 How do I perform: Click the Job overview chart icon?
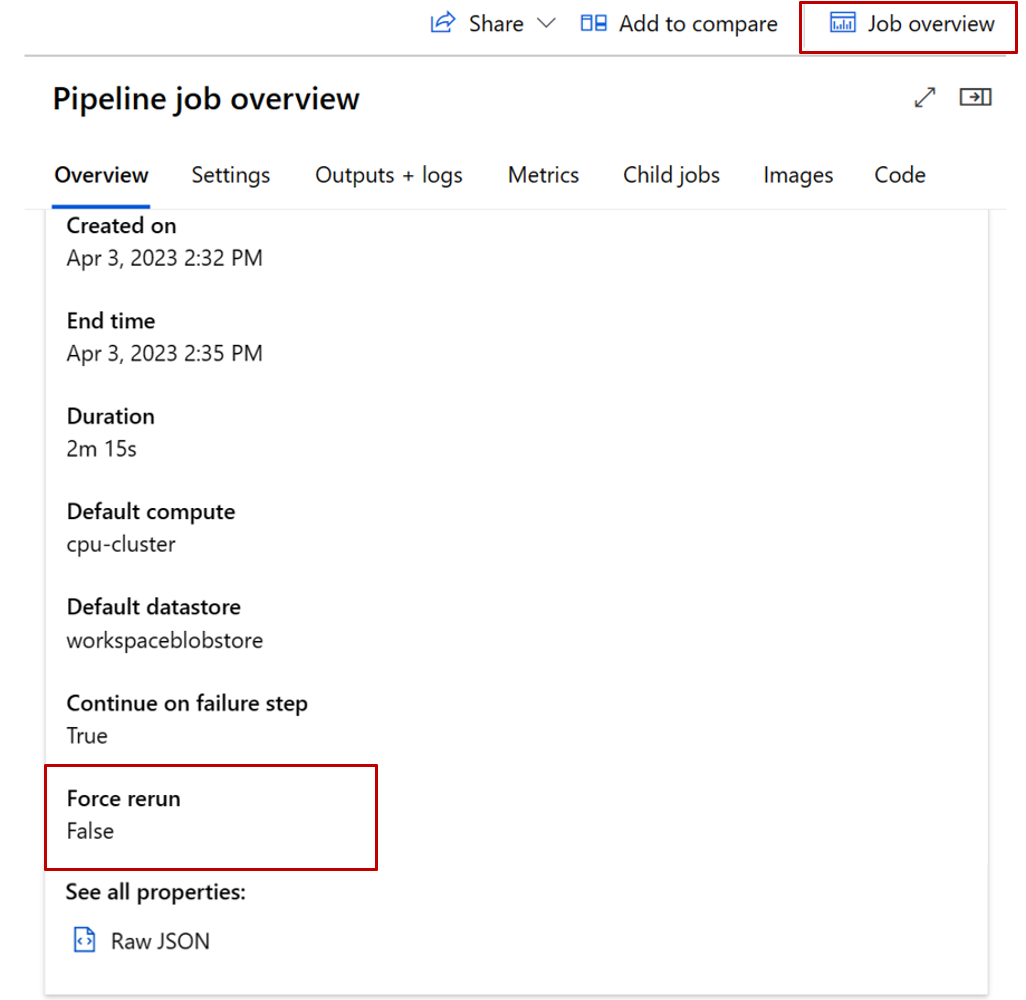pyautogui.click(x=843, y=23)
